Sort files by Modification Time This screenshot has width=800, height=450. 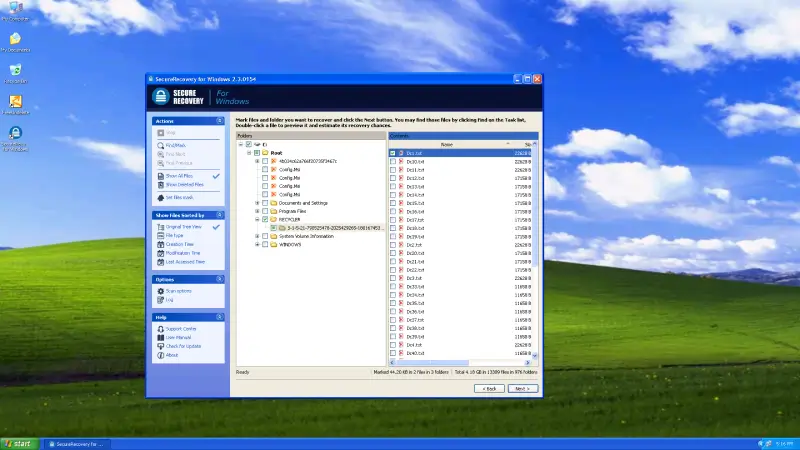pos(183,253)
